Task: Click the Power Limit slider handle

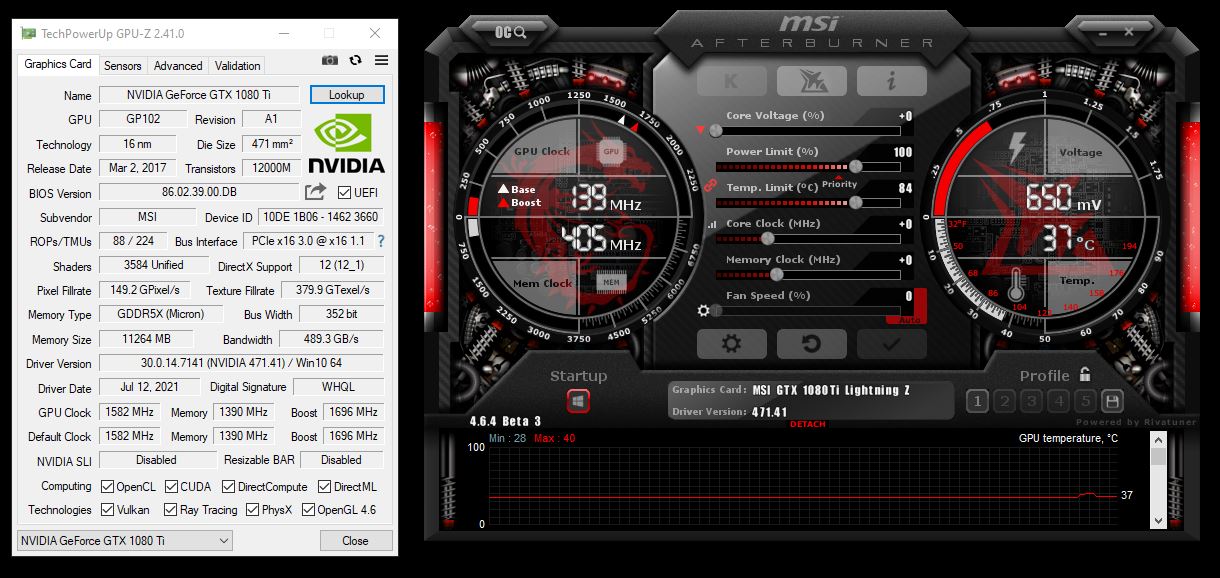Action: pos(855,166)
